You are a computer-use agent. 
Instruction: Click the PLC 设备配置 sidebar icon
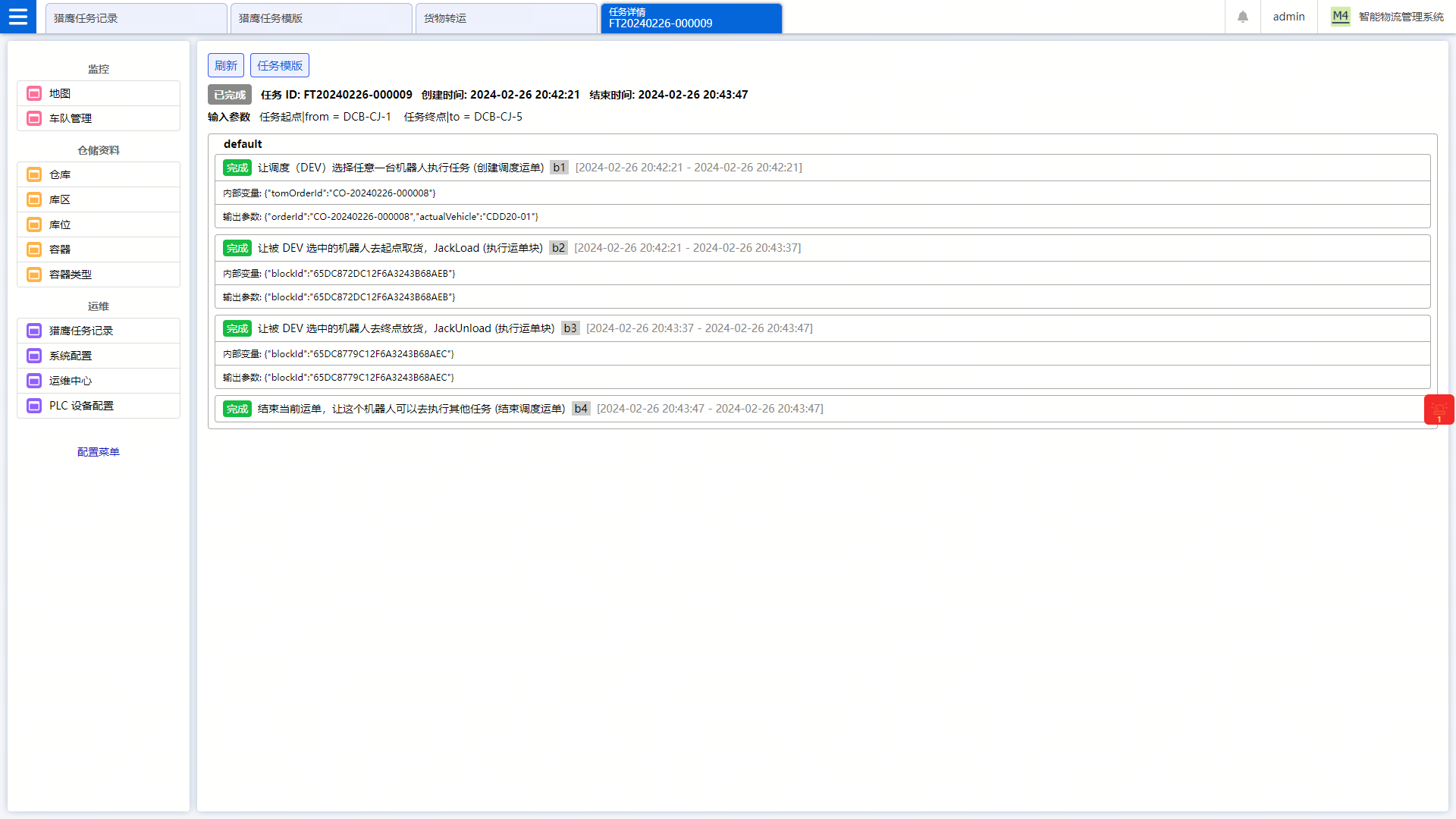[34, 406]
